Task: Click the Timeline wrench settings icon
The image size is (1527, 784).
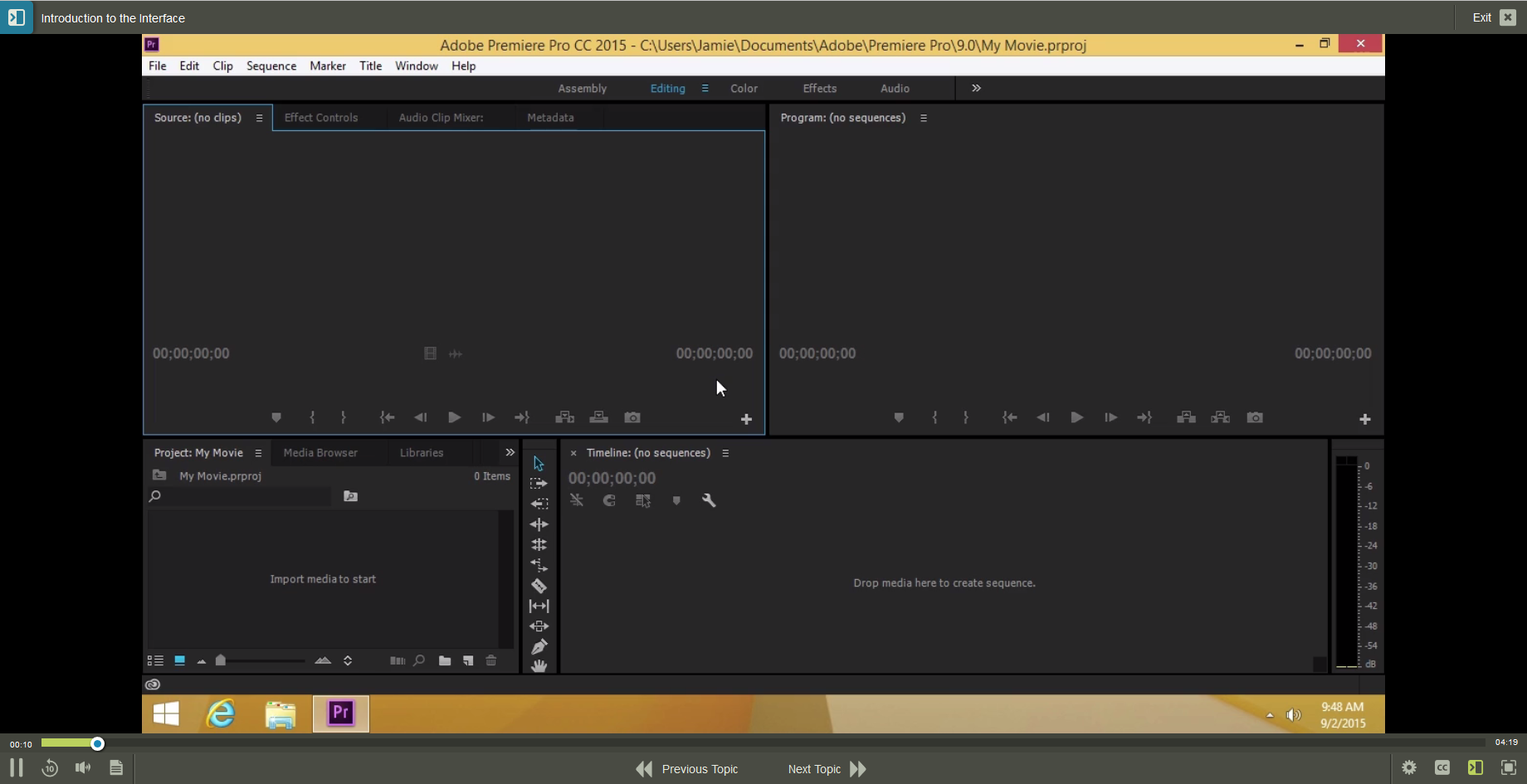Action: (709, 500)
